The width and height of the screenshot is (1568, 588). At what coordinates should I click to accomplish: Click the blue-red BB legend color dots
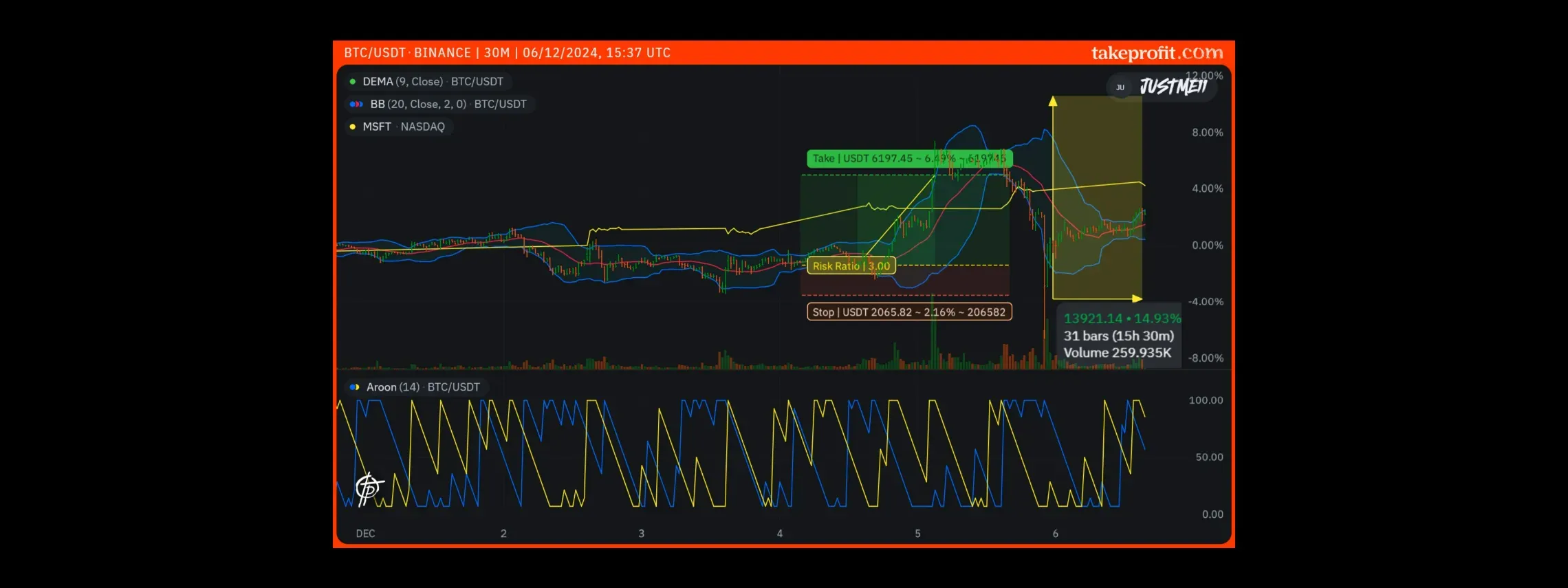(356, 105)
